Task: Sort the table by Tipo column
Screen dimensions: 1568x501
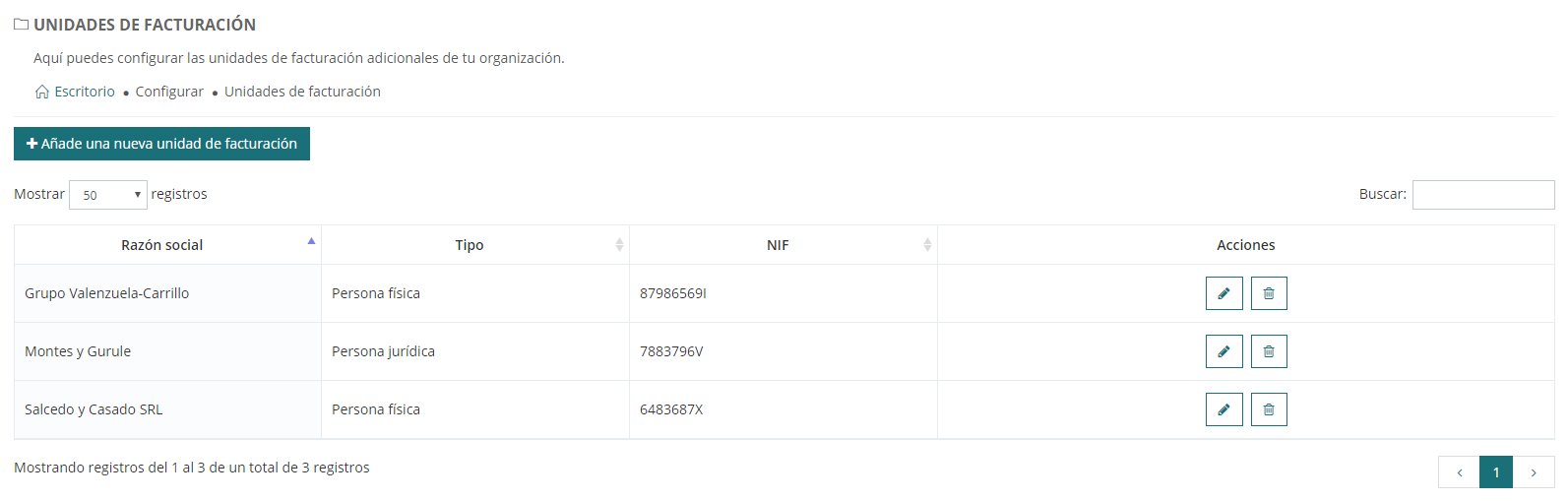Action: [470, 245]
